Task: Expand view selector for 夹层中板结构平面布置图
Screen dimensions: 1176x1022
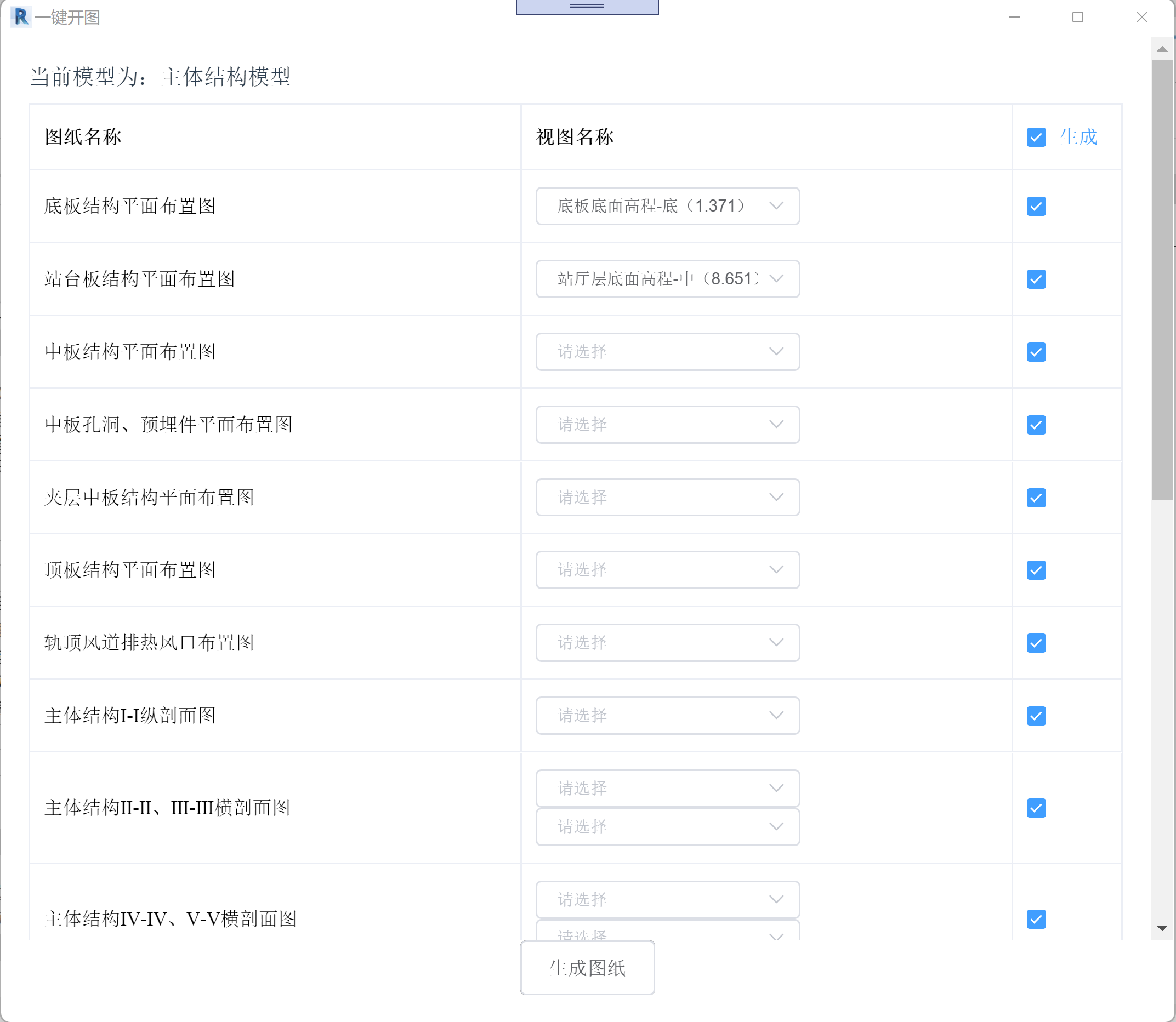Action: (x=668, y=498)
